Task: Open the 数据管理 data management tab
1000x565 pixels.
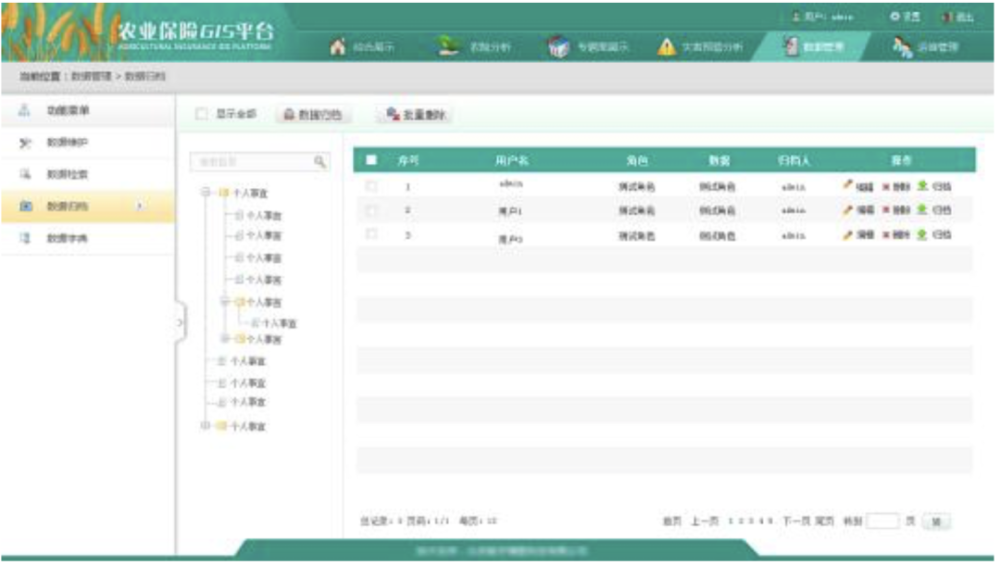Action: pyautogui.click(x=813, y=47)
